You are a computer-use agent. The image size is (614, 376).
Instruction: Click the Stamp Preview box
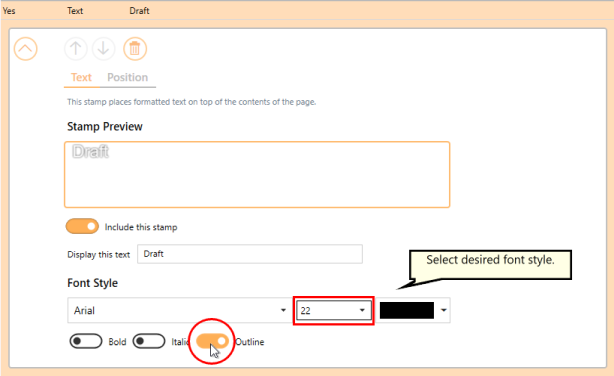pos(257,175)
